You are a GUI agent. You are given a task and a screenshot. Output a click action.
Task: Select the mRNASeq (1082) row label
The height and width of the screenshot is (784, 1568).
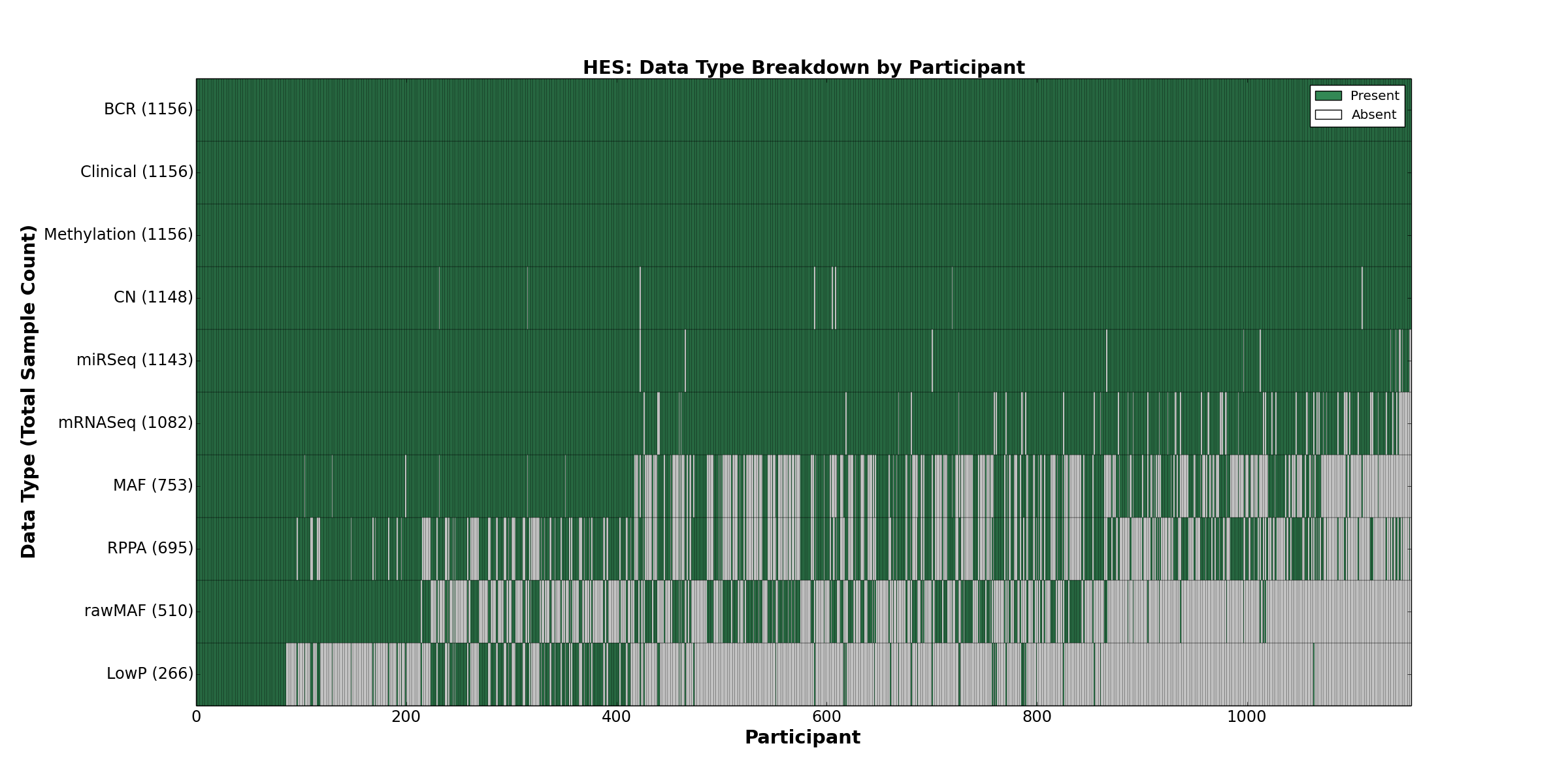click(x=125, y=423)
